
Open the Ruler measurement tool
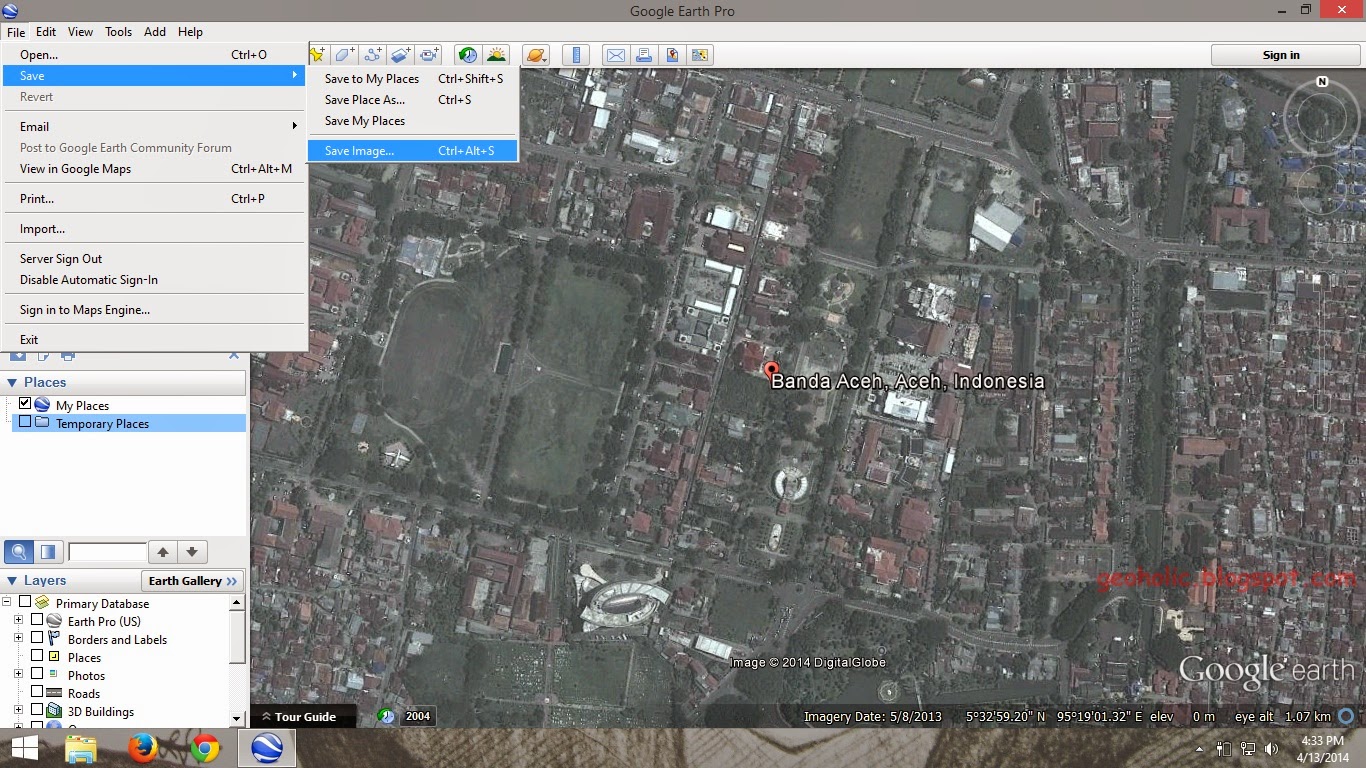(576, 54)
